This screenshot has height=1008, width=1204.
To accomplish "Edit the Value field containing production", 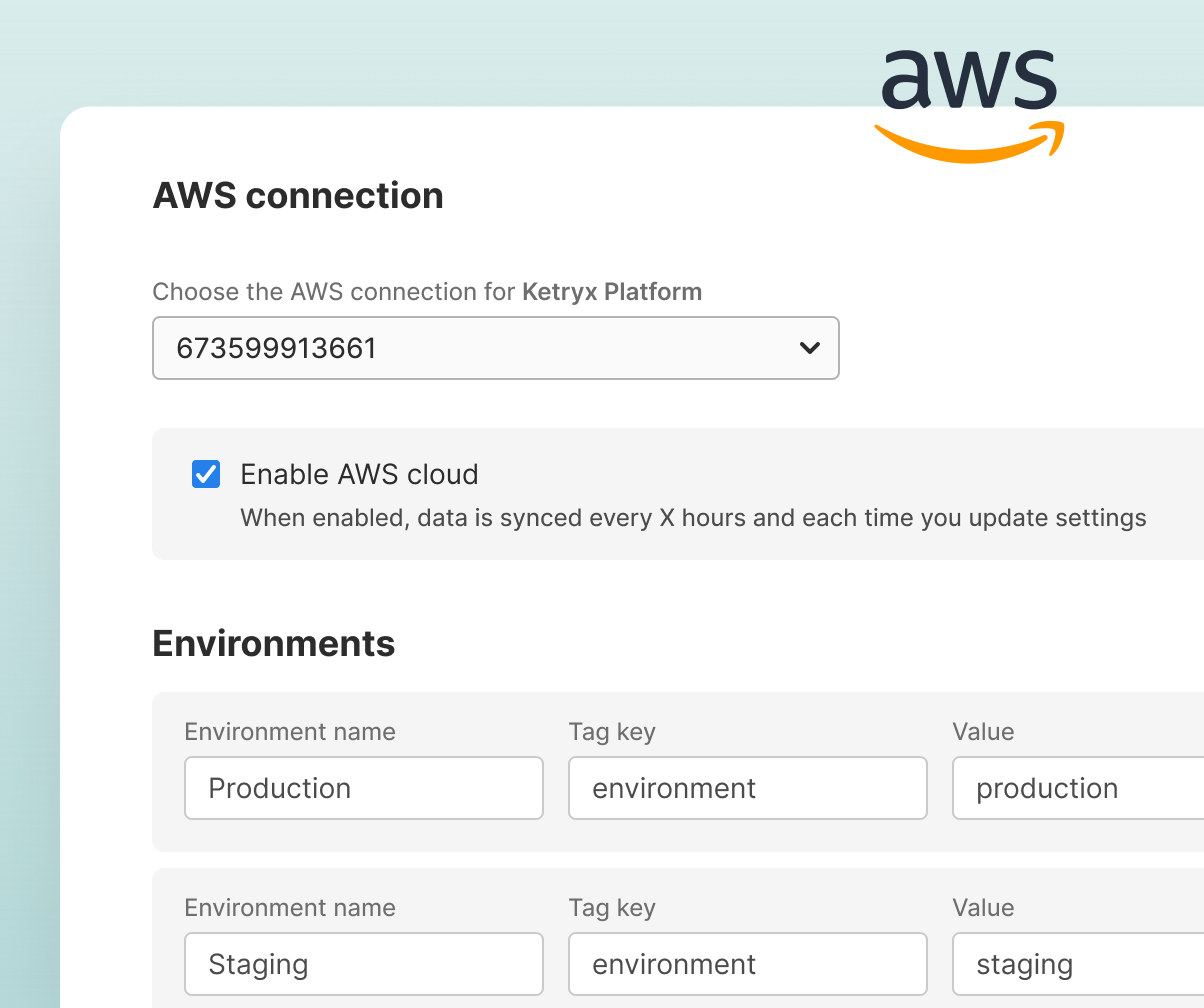I will click(x=1078, y=788).
